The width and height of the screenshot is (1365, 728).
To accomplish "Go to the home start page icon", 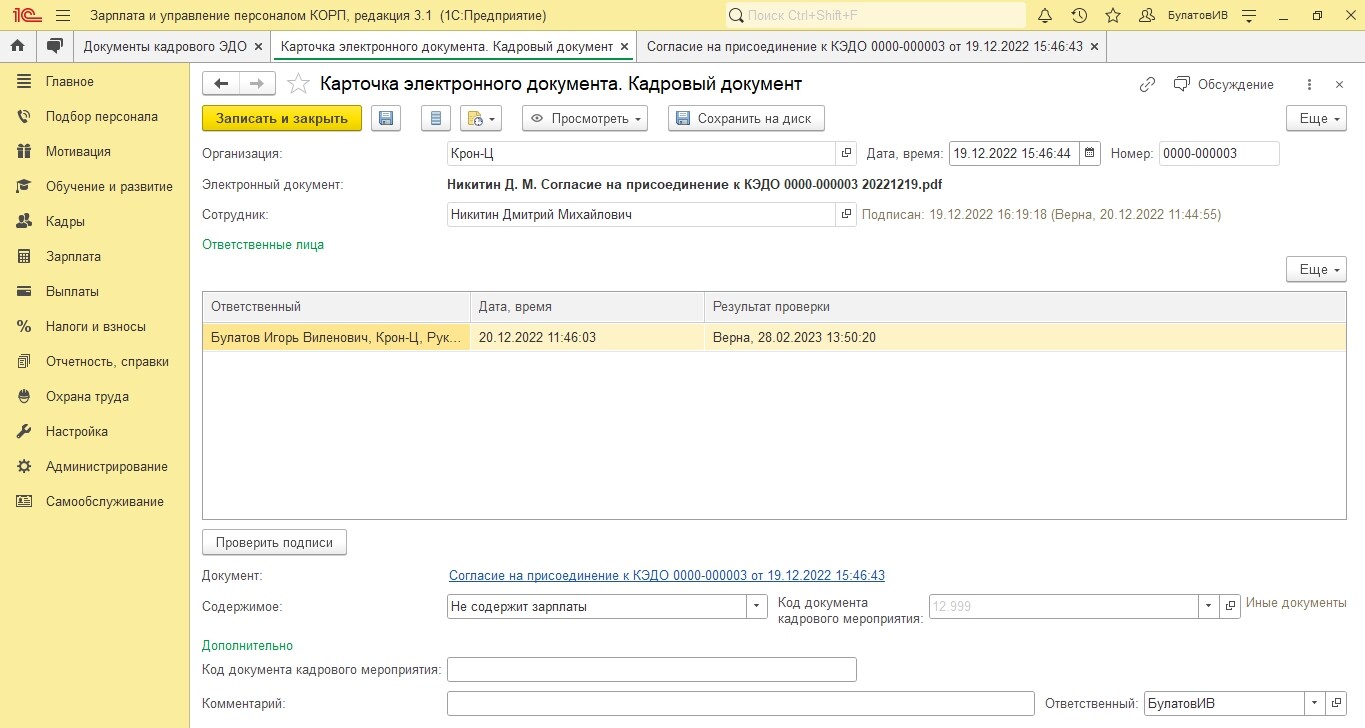I will [x=17, y=46].
